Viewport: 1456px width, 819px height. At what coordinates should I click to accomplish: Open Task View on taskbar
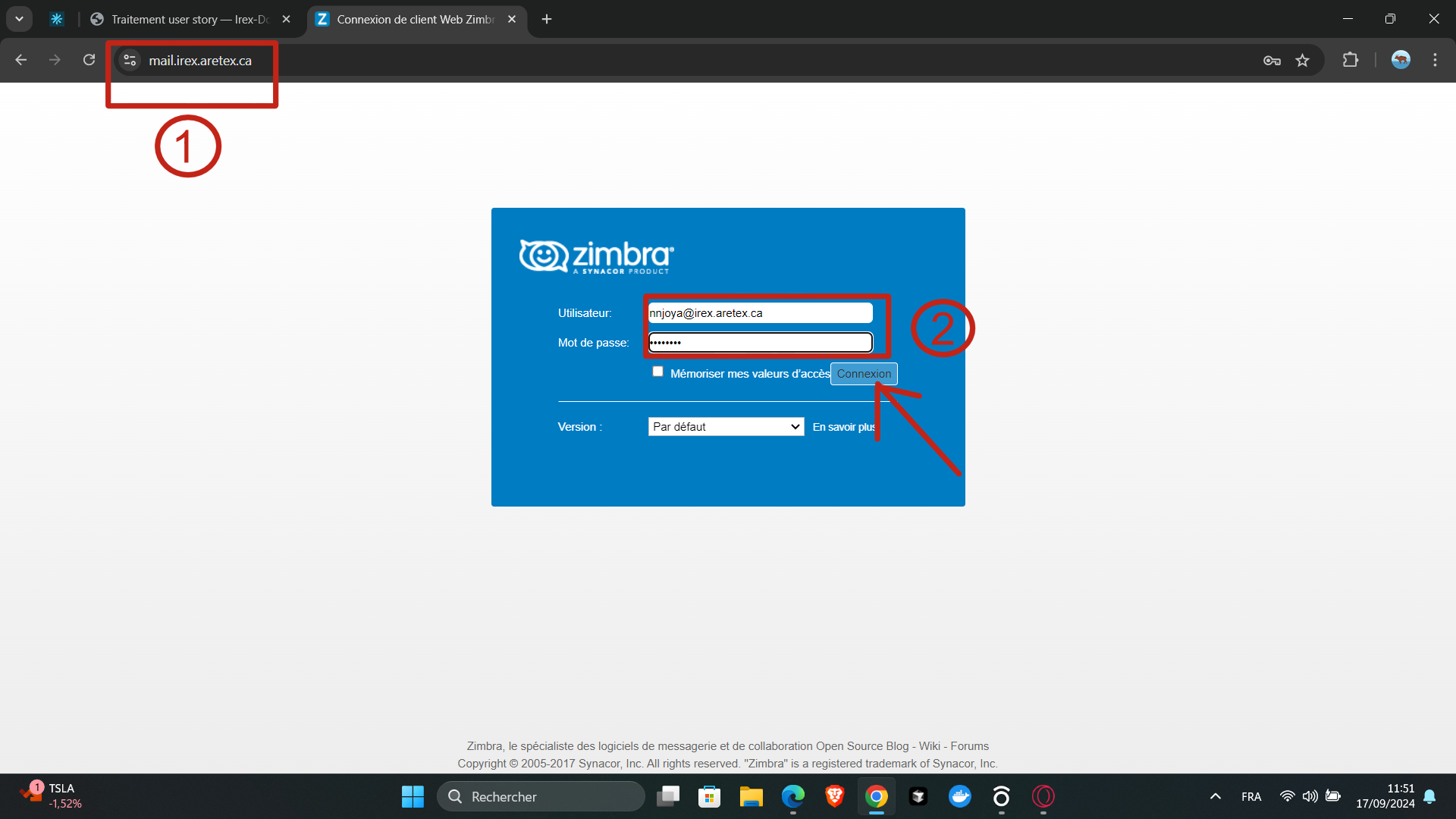[668, 796]
